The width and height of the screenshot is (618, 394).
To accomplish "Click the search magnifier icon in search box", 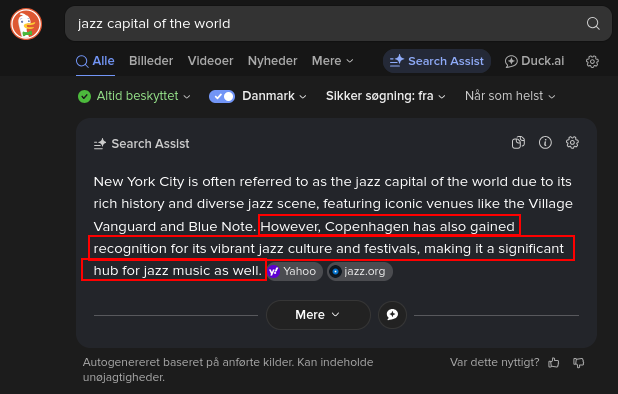I will pyautogui.click(x=593, y=24).
